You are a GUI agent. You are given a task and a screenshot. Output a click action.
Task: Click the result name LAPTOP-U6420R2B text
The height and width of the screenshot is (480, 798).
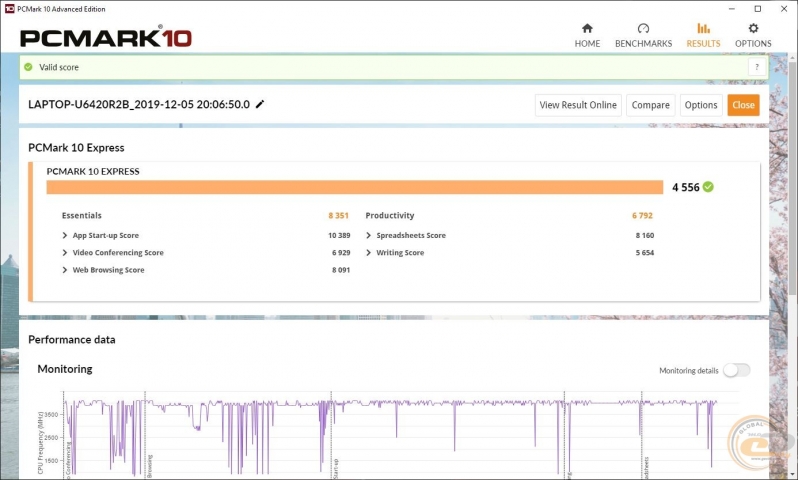138,104
